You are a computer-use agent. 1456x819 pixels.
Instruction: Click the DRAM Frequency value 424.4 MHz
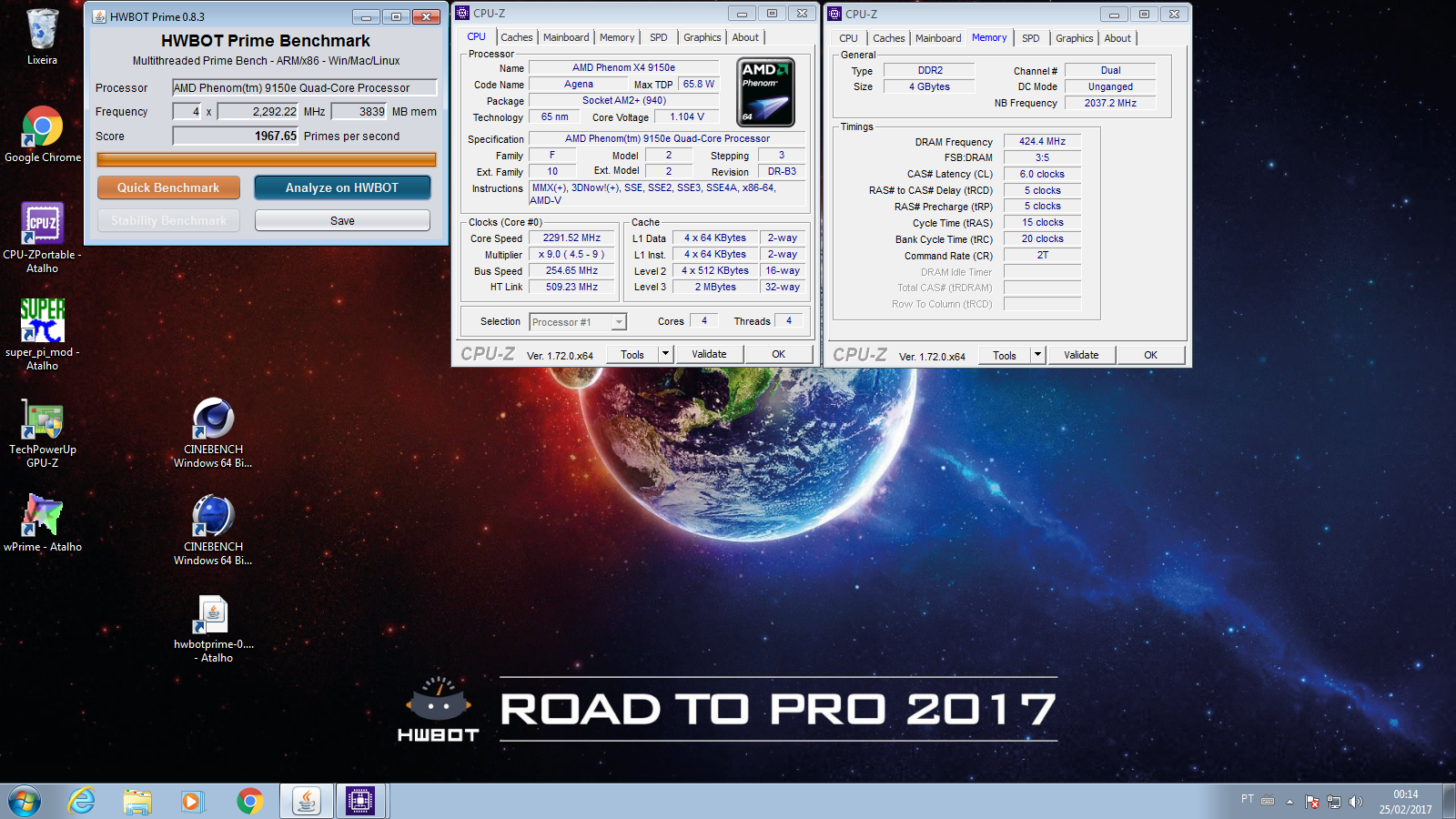(x=1042, y=141)
